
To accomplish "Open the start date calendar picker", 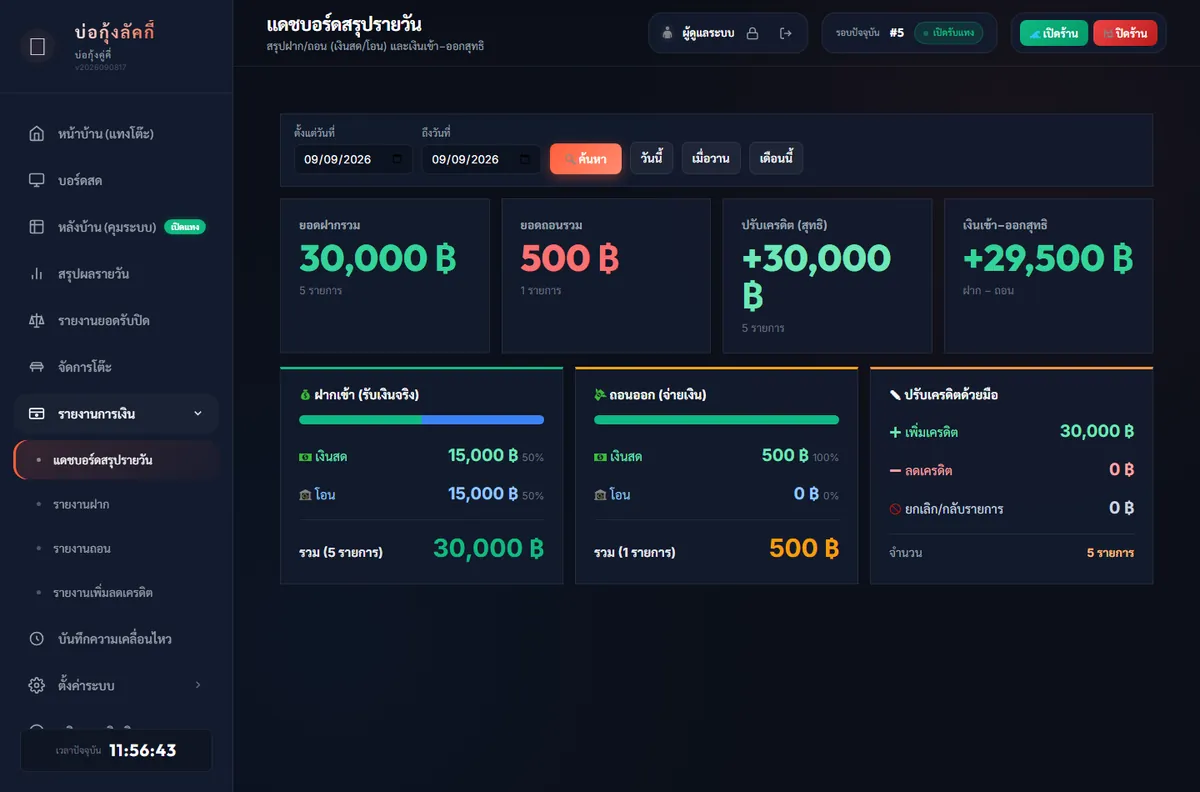I will coord(397,159).
